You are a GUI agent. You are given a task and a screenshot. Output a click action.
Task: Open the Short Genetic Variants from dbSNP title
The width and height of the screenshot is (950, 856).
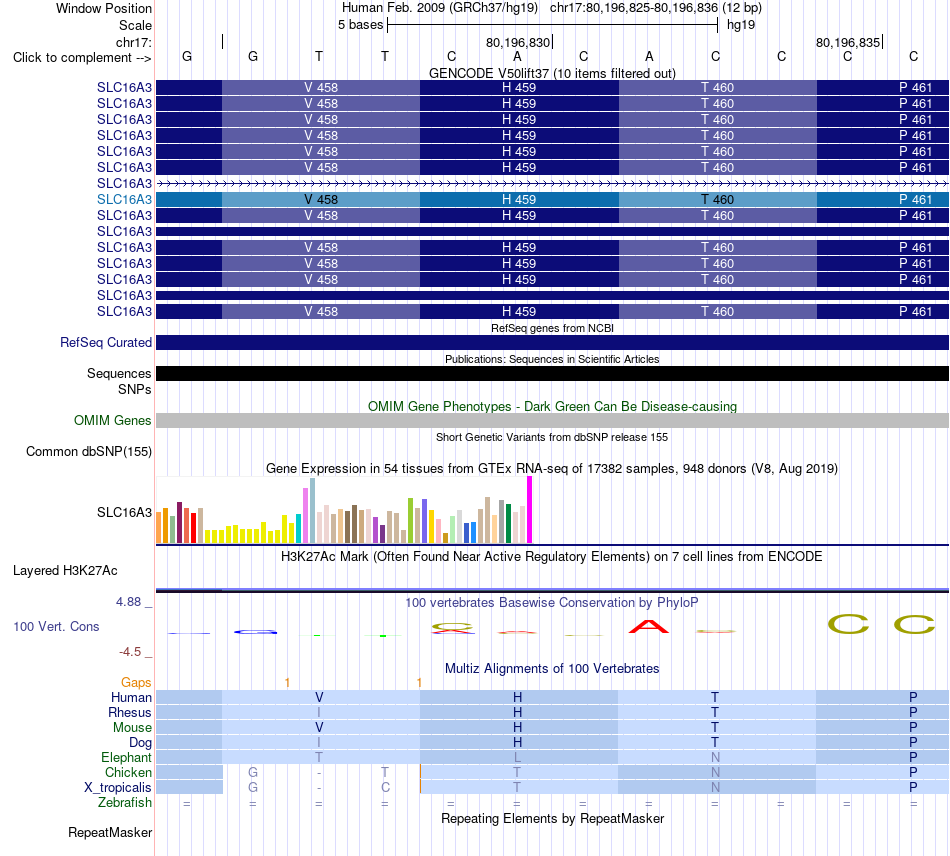(552, 437)
